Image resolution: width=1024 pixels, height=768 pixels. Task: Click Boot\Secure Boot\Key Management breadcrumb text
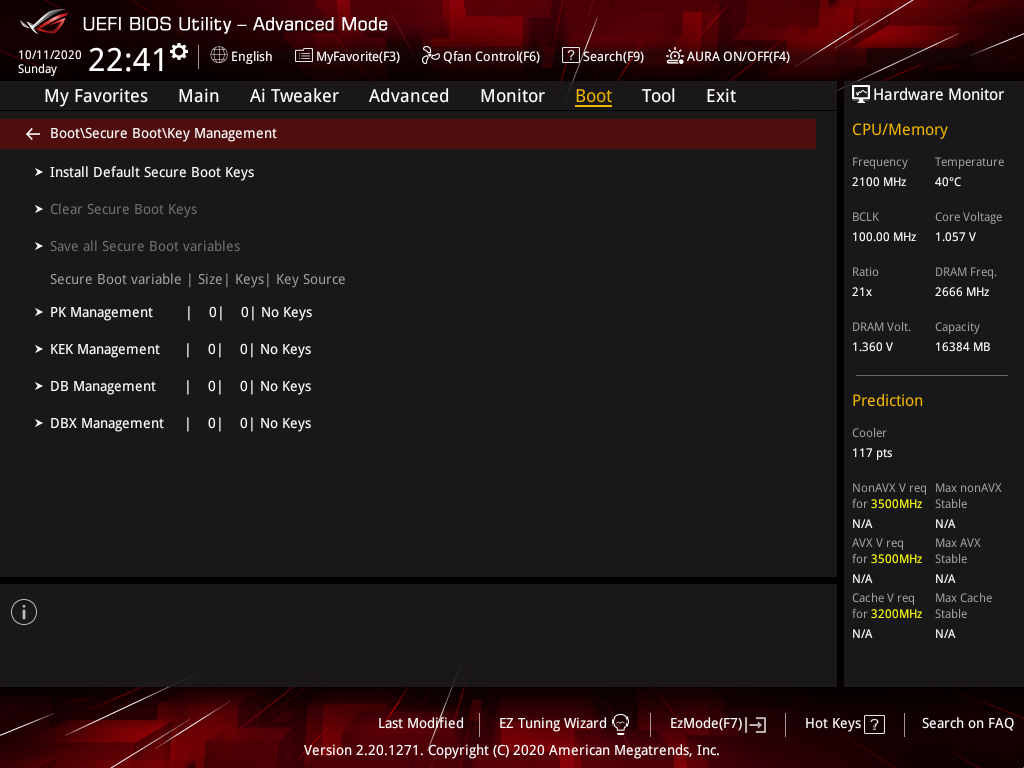click(163, 134)
